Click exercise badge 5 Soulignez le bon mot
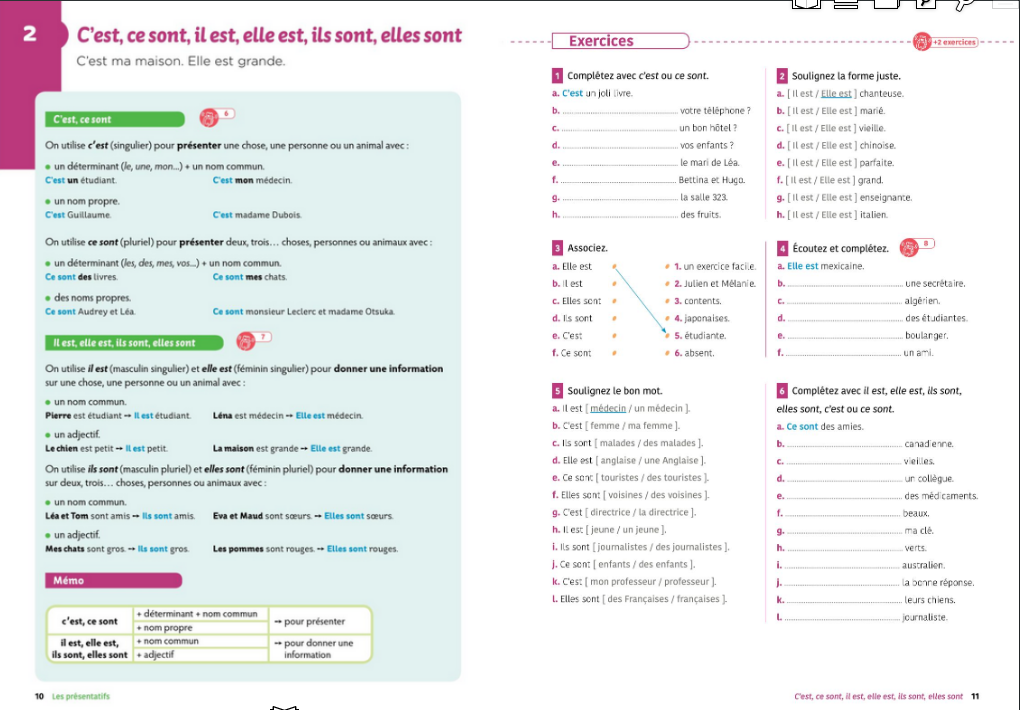This screenshot has width=1020, height=710. [556, 391]
